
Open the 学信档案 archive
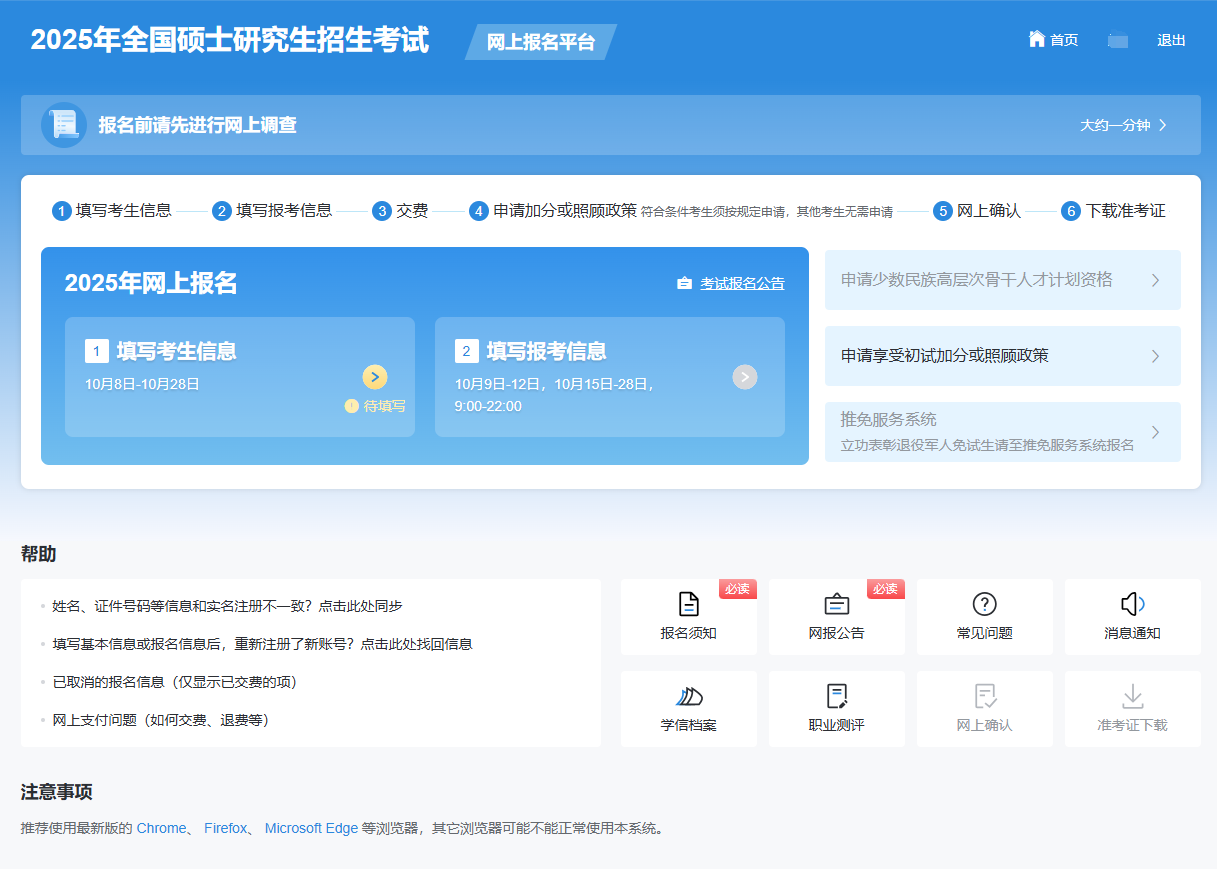point(688,709)
